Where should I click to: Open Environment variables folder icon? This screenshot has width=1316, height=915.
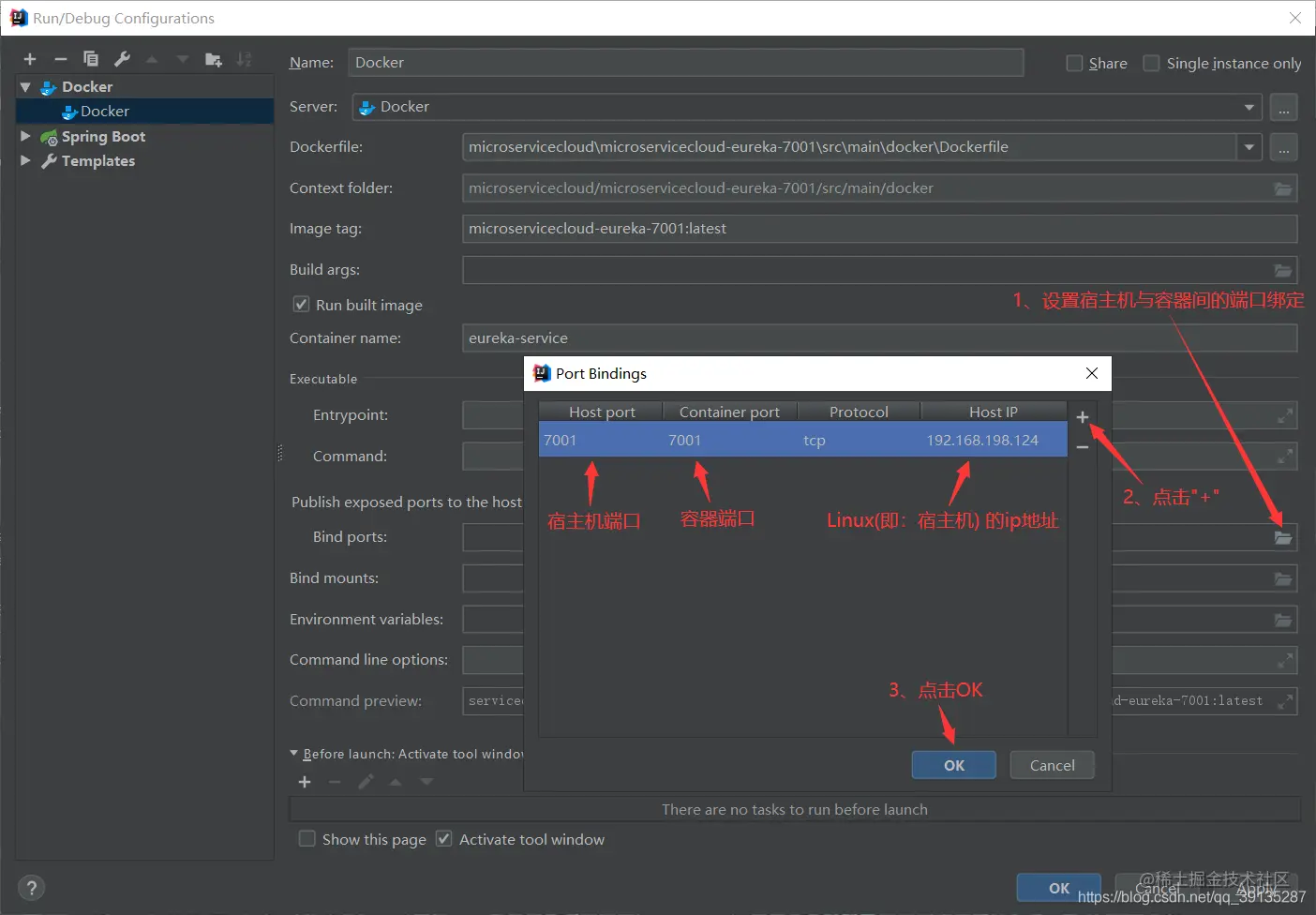(x=1283, y=620)
